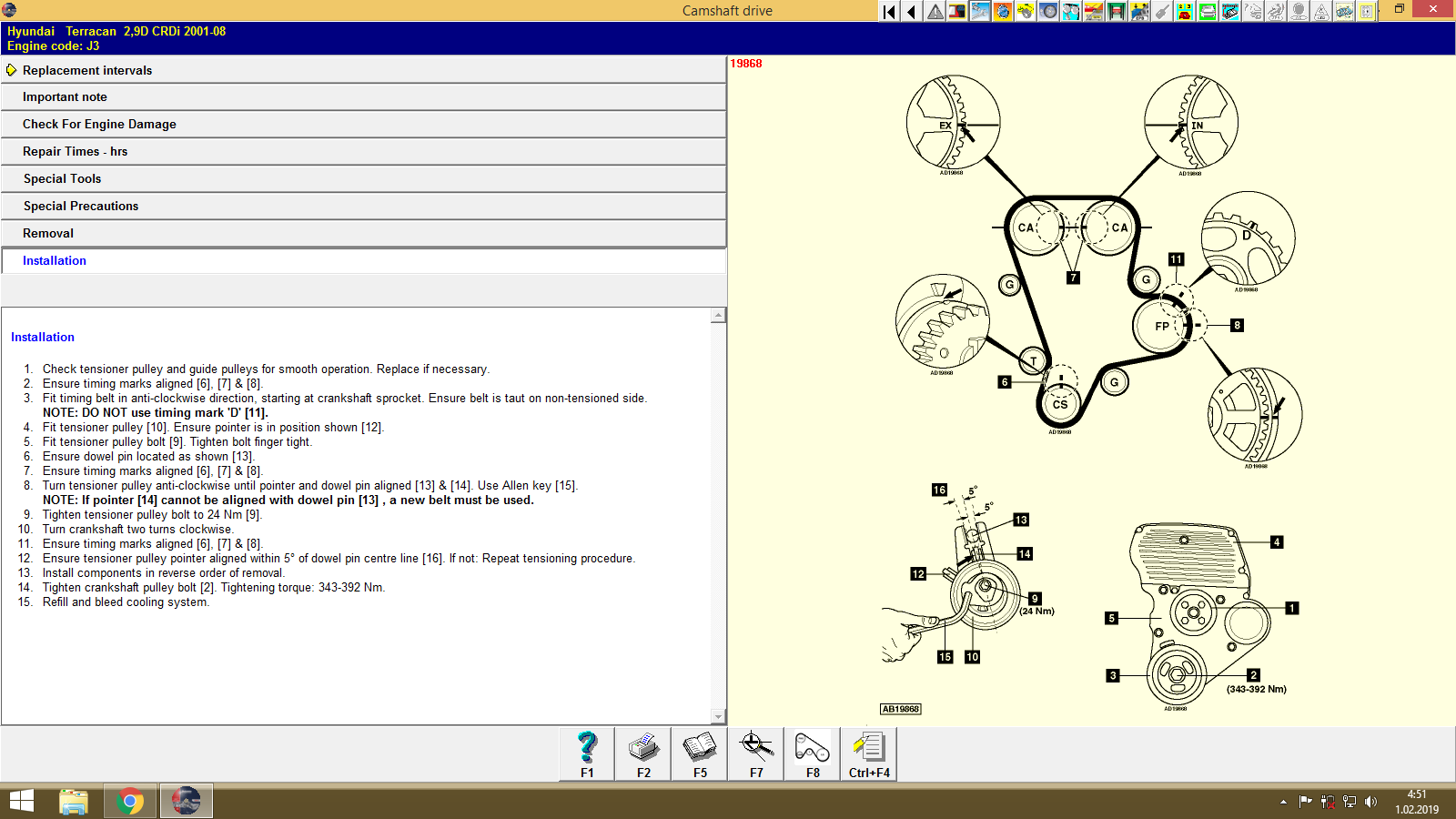Click the warning triangle icon in the top toolbar

coord(933,12)
